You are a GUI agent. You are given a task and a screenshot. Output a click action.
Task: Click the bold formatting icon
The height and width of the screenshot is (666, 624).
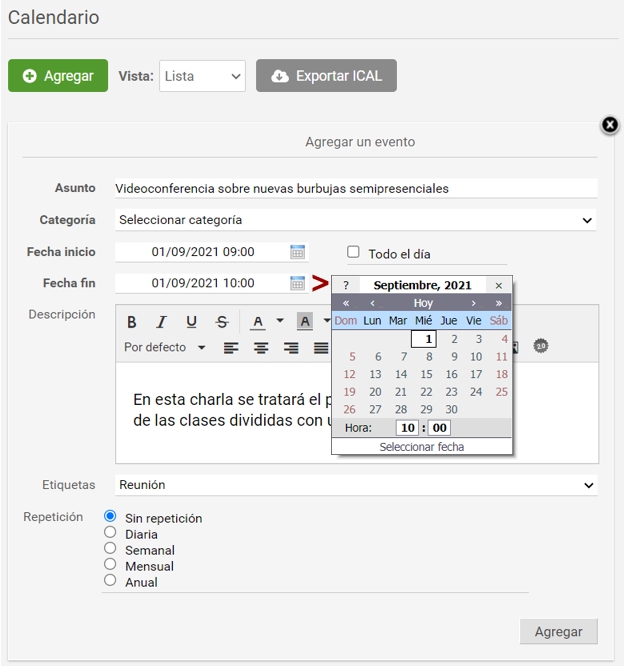coord(132,322)
